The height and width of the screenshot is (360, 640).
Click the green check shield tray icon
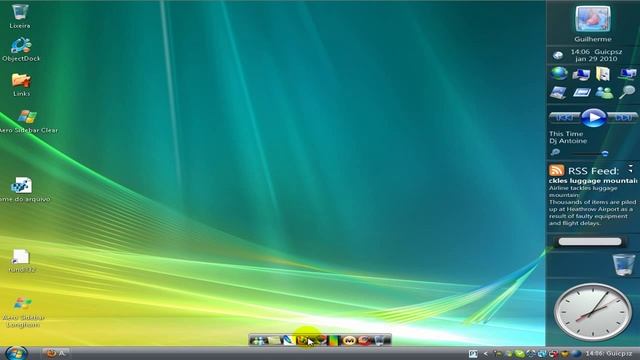(520, 354)
